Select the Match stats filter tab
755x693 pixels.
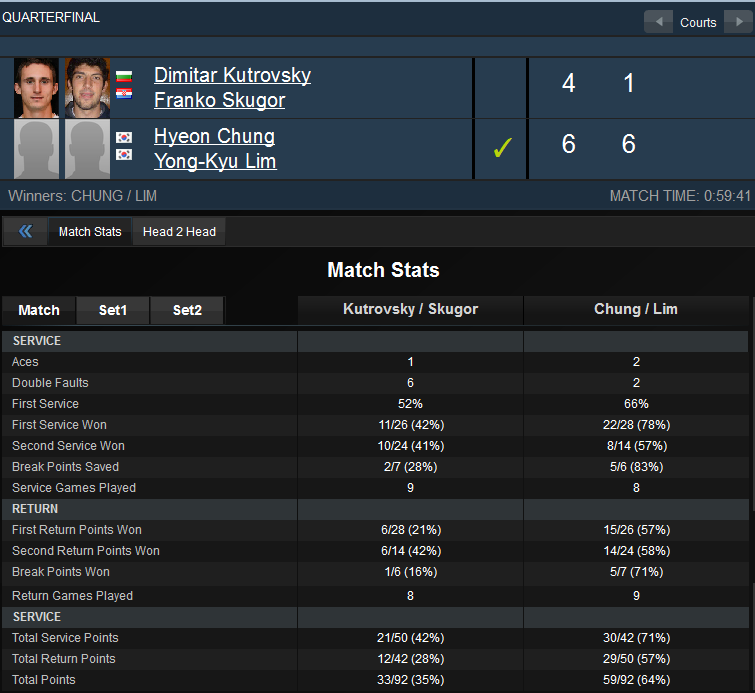point(39,310)
